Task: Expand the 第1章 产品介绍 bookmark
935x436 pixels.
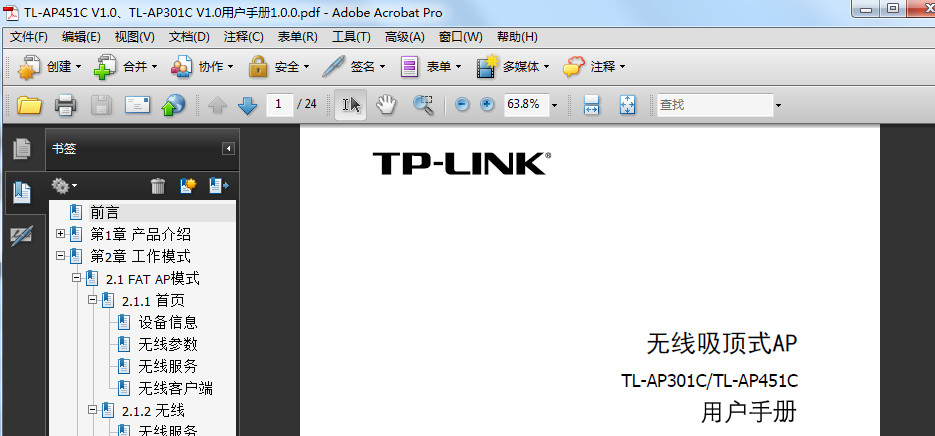Action: 60,234
